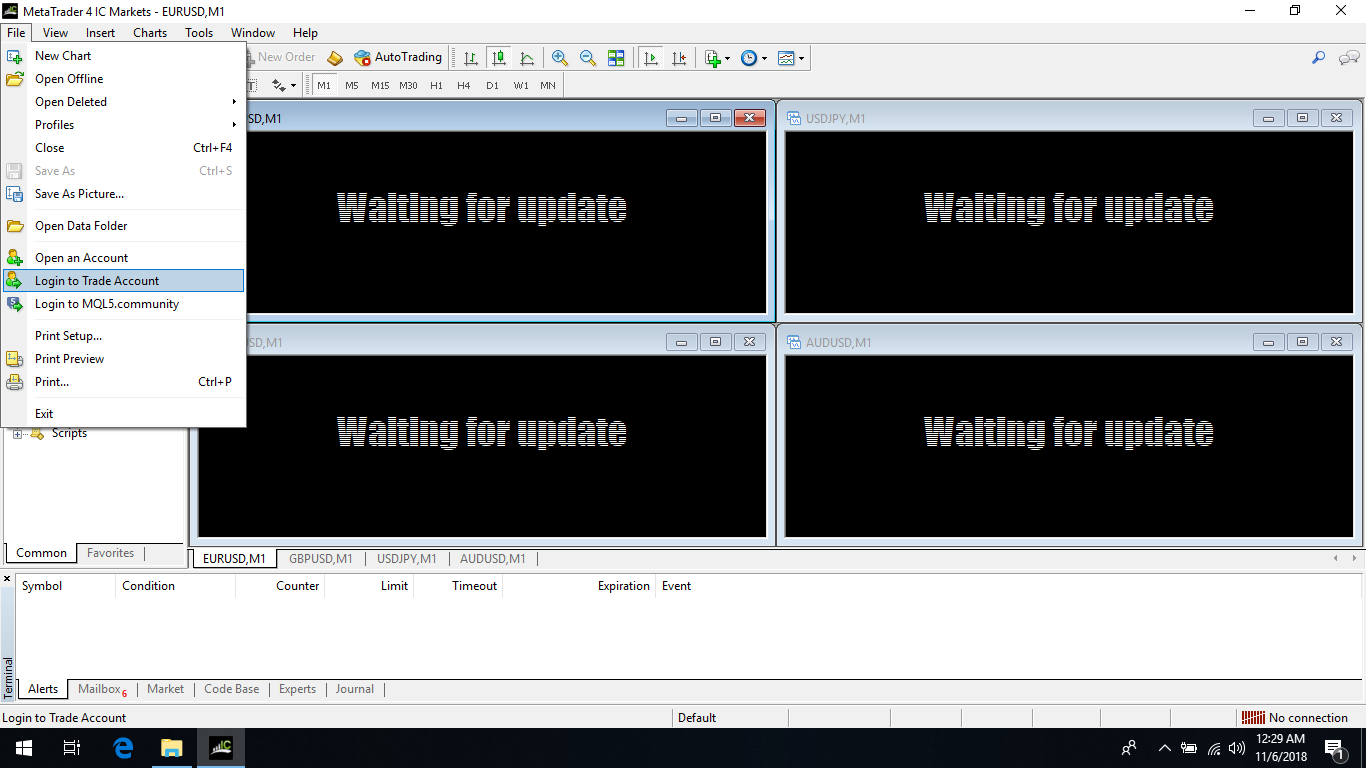Choose Login to MQL5.community
Image resolution: width=1366 pixels, height=768 pixels.
coord(123,304)
